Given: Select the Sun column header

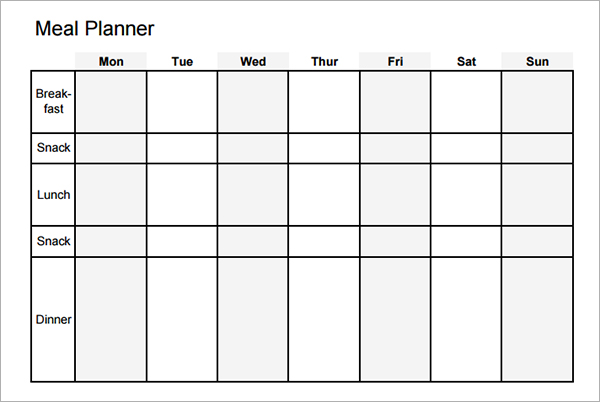Looking at the screenshot, I should click(x=537, y=62).
